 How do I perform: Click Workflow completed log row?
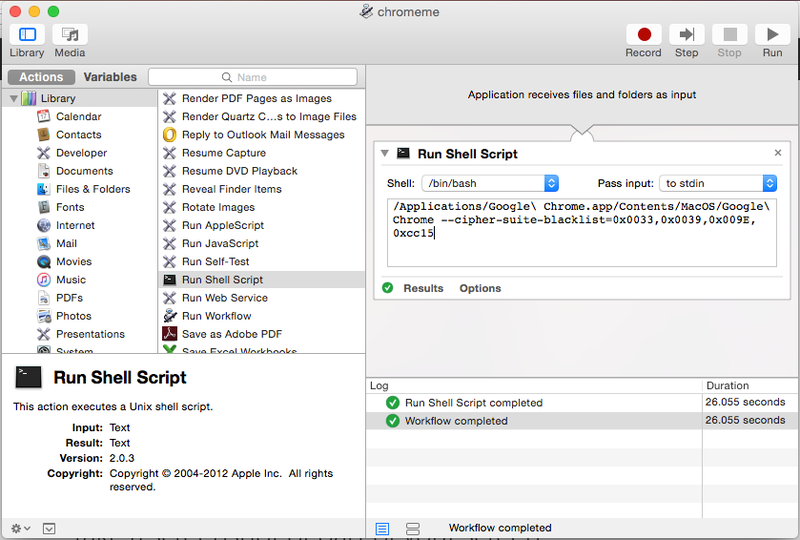click(x=582, y=421)
